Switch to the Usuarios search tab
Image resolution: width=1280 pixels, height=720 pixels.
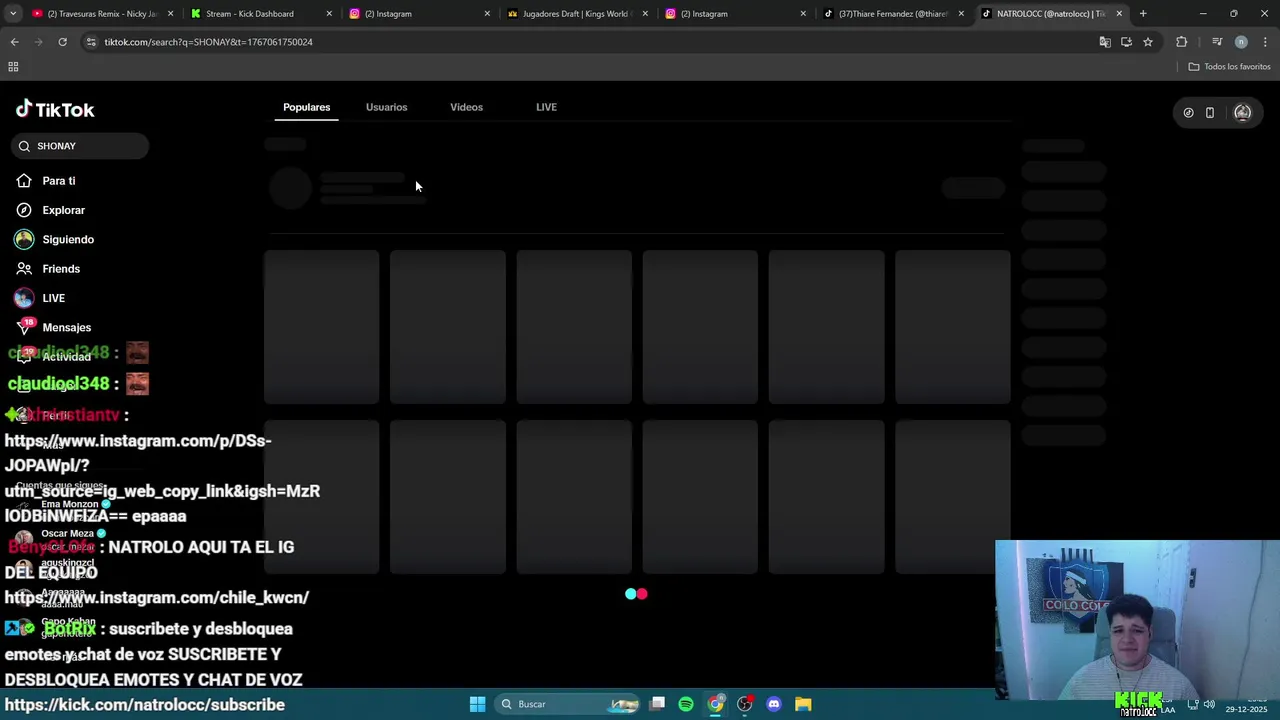[386, 107]
